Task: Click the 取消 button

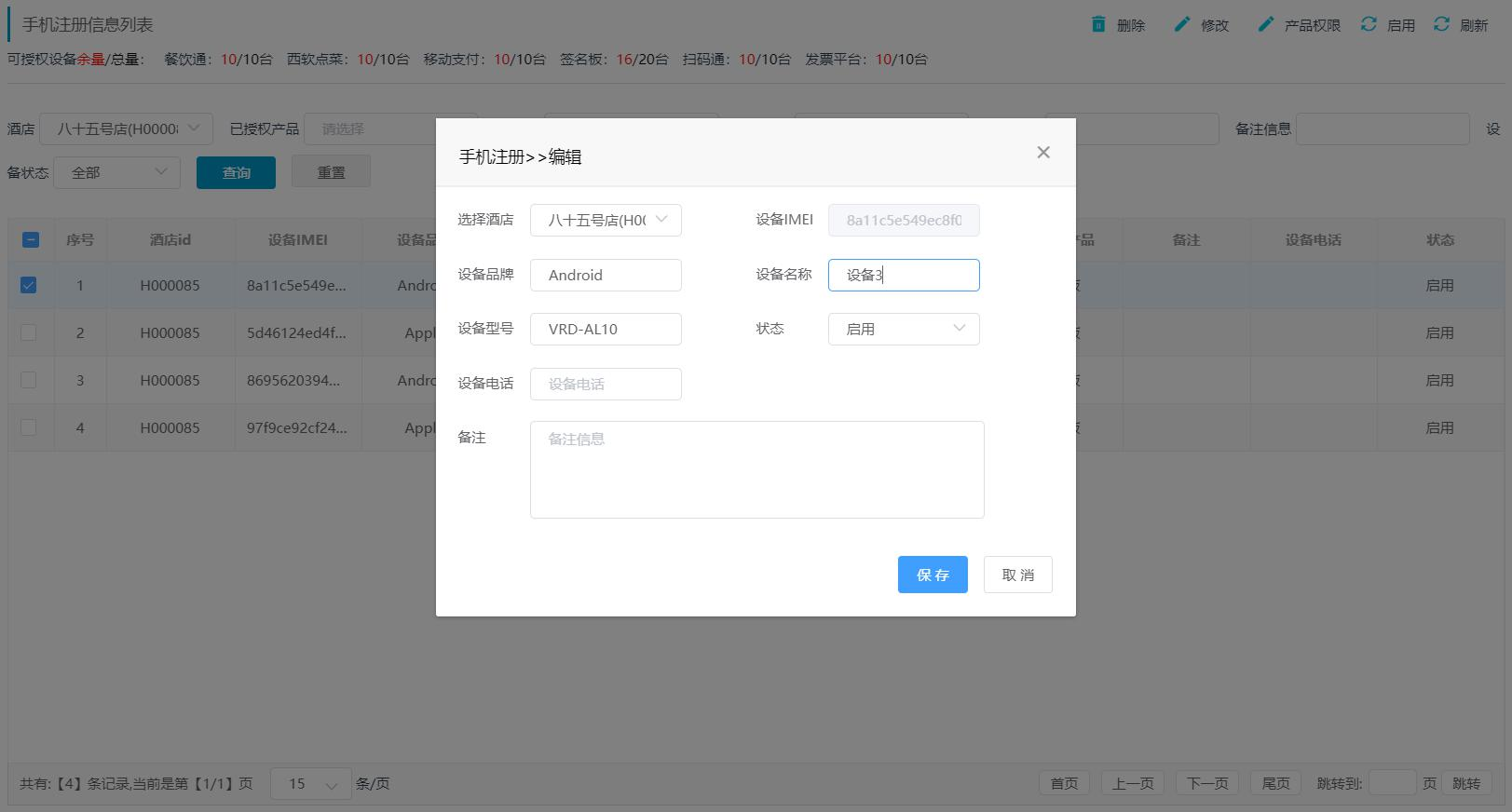Action: 1017,575
